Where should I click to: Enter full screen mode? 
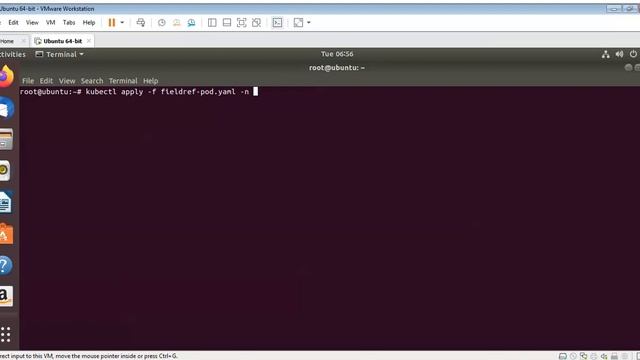(242, 22)
